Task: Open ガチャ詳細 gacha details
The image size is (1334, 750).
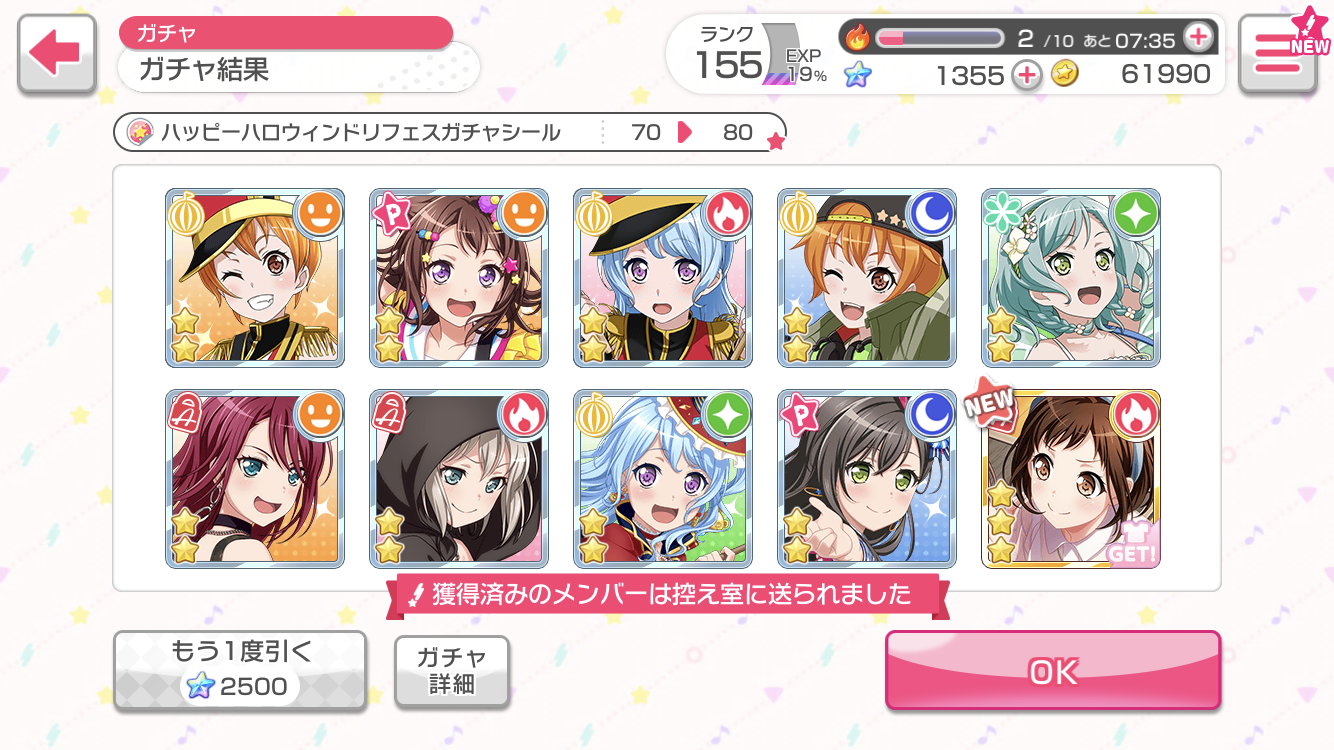Action: point(452,671)
